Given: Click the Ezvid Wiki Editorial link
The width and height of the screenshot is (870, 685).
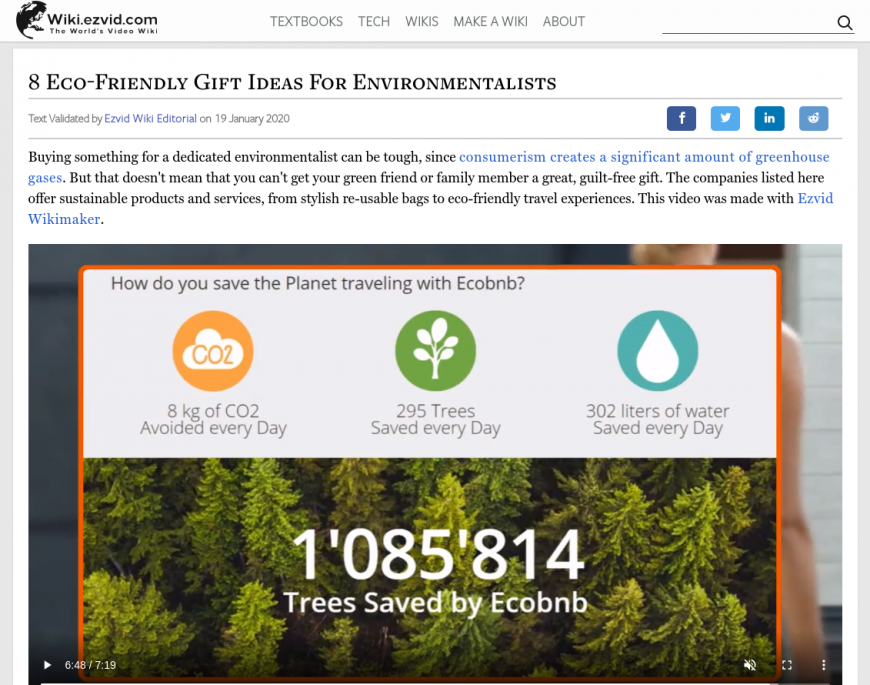Looking at the screenshot, I should (150, 119).
